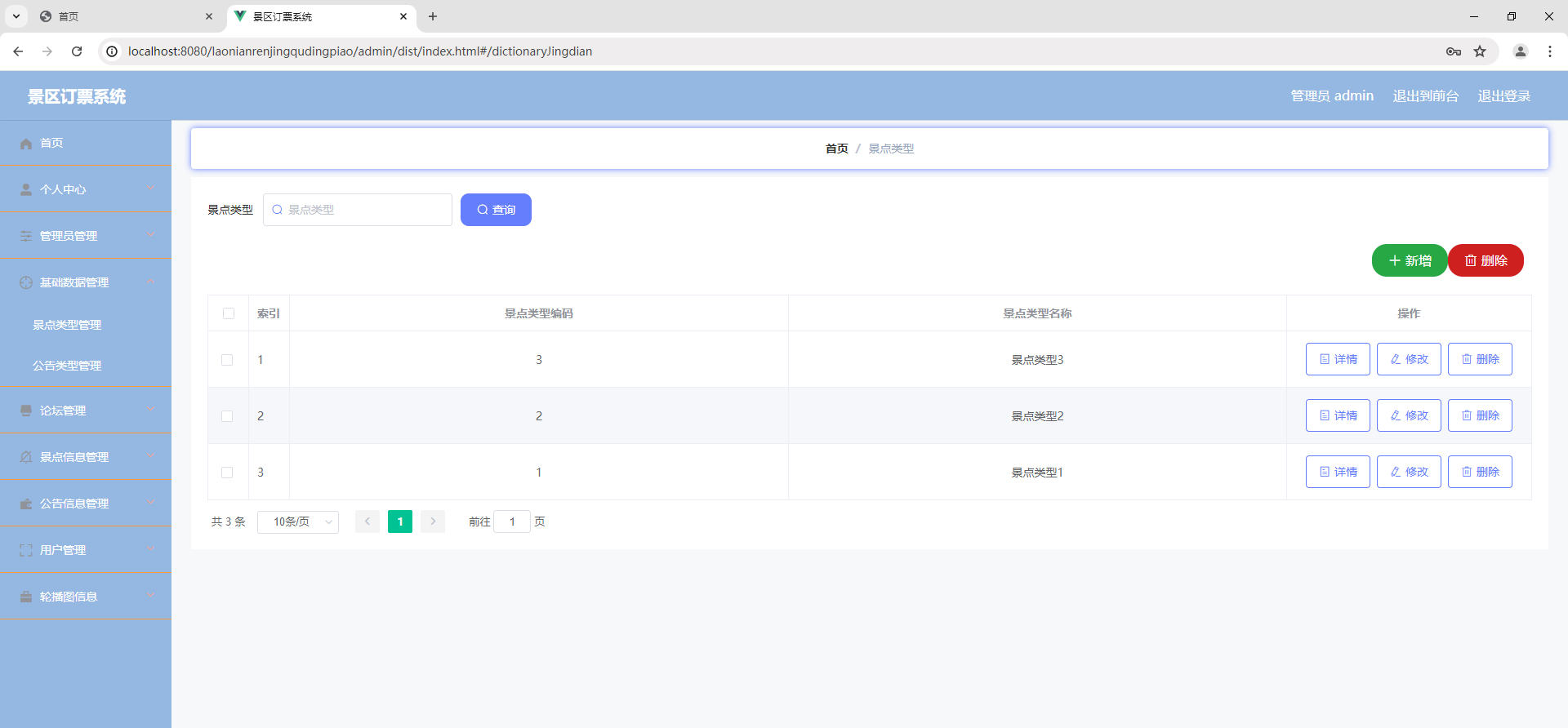Expand the 景点信息管理 menu chevron

(150, 456)
